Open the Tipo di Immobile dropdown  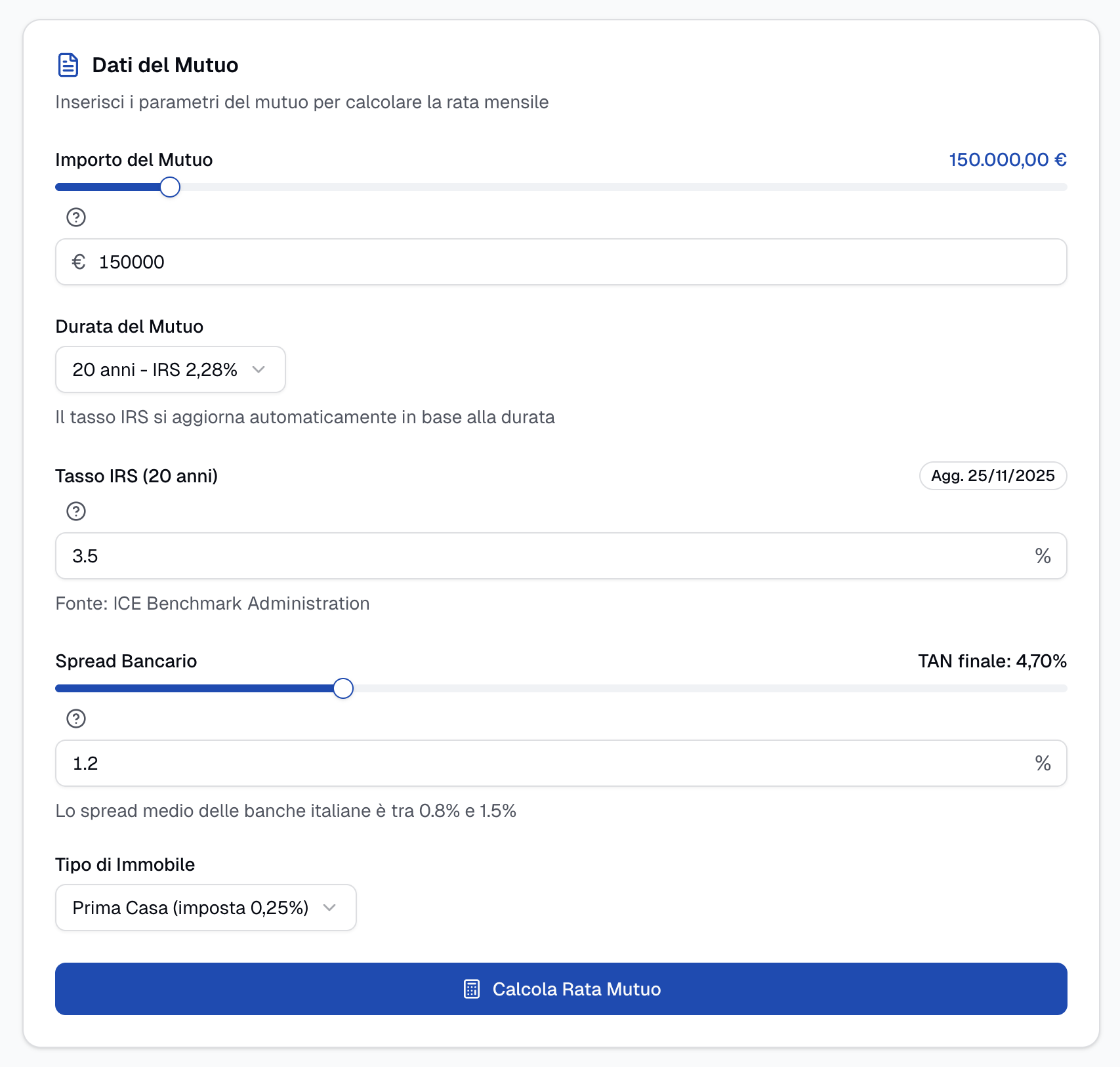click(205, 908)
